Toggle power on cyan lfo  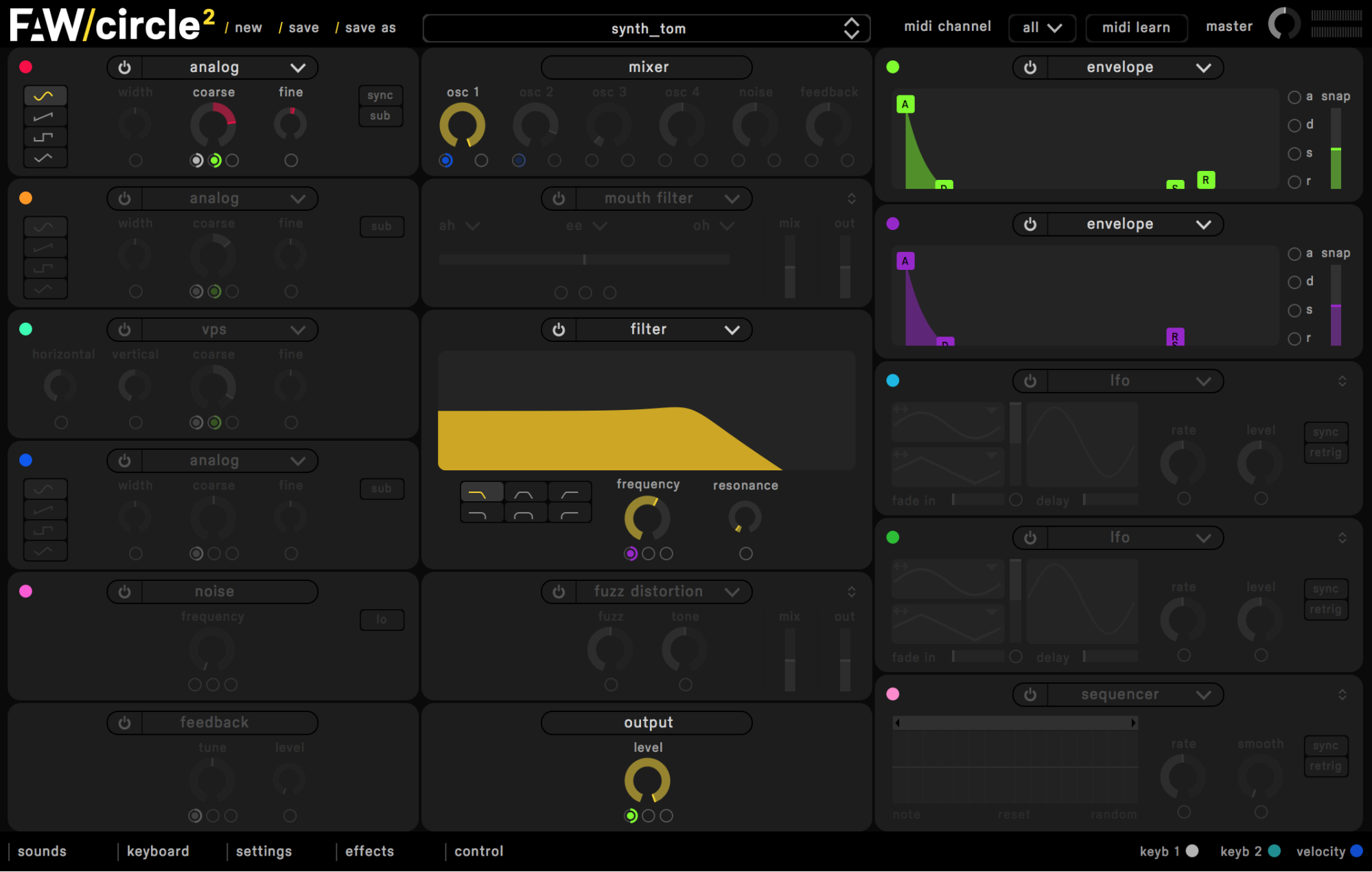click(x=1030, y=381)
